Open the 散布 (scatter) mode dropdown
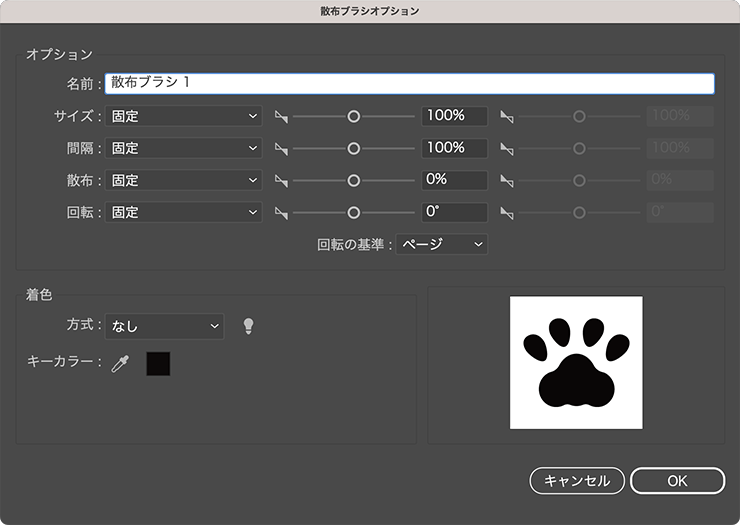Image resolution: width=740 pixels, height=525 pixels. (183, 180)
